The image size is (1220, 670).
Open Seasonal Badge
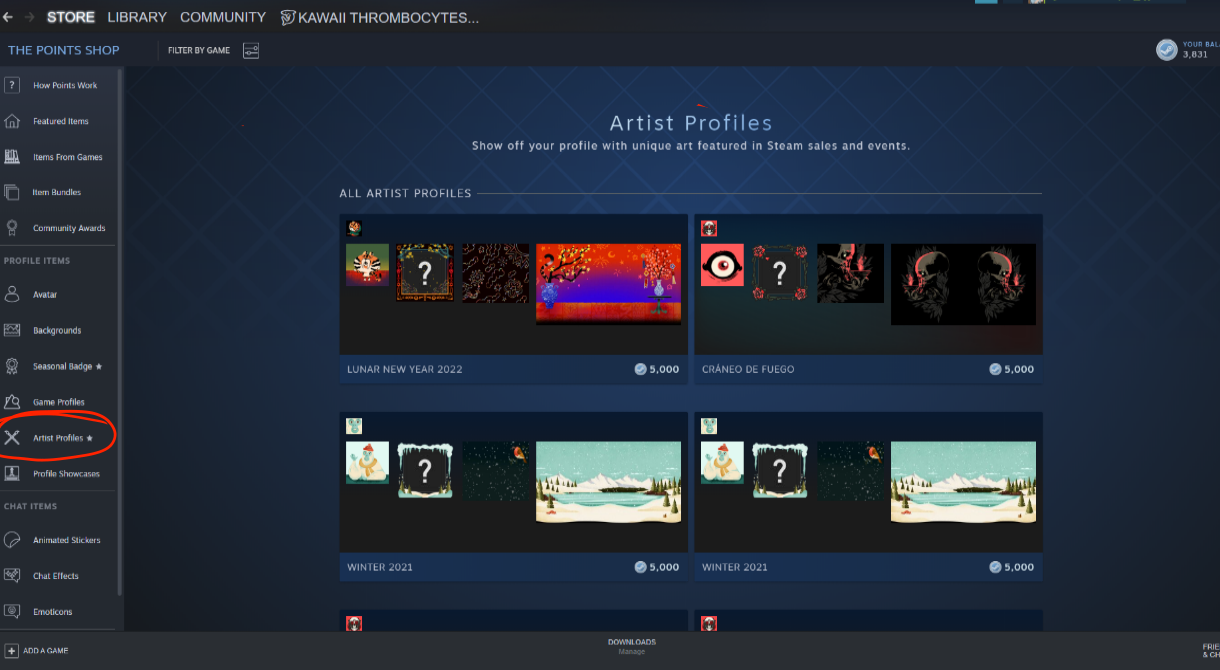pyautogui.click(x=60, y=366)
